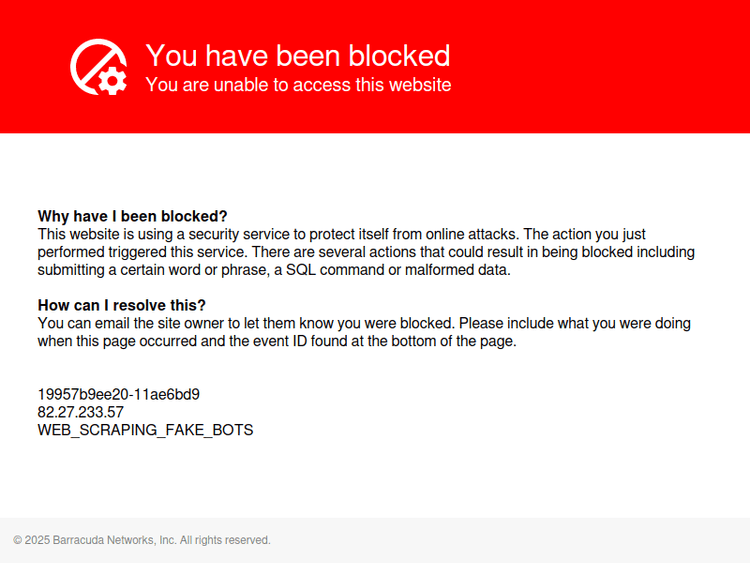Screen dimensions: 750x563
Task: Click the blocked gear icon in the banner
Action: tap(98, 67)
